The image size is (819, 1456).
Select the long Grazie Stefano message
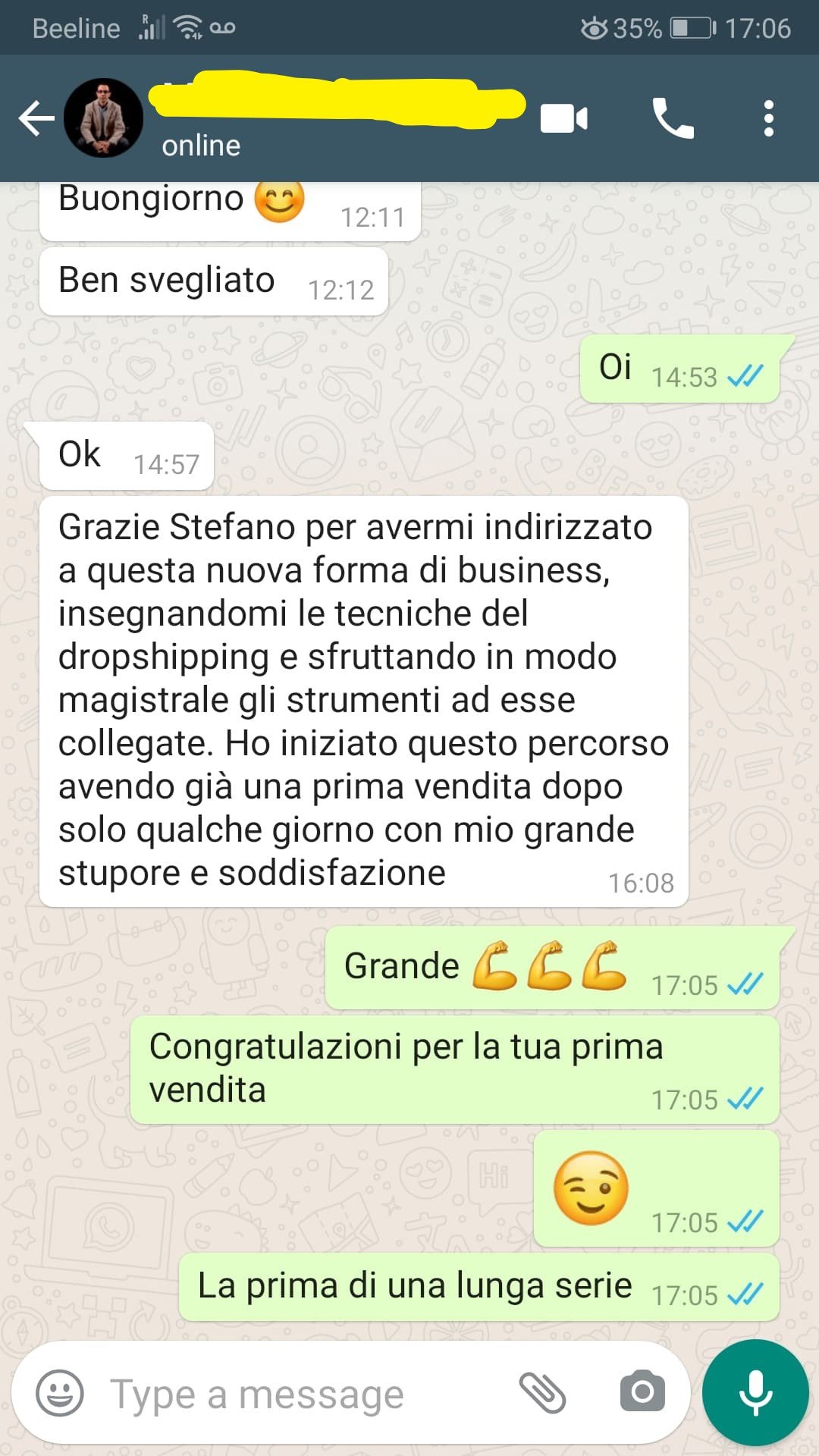(364, 701)
